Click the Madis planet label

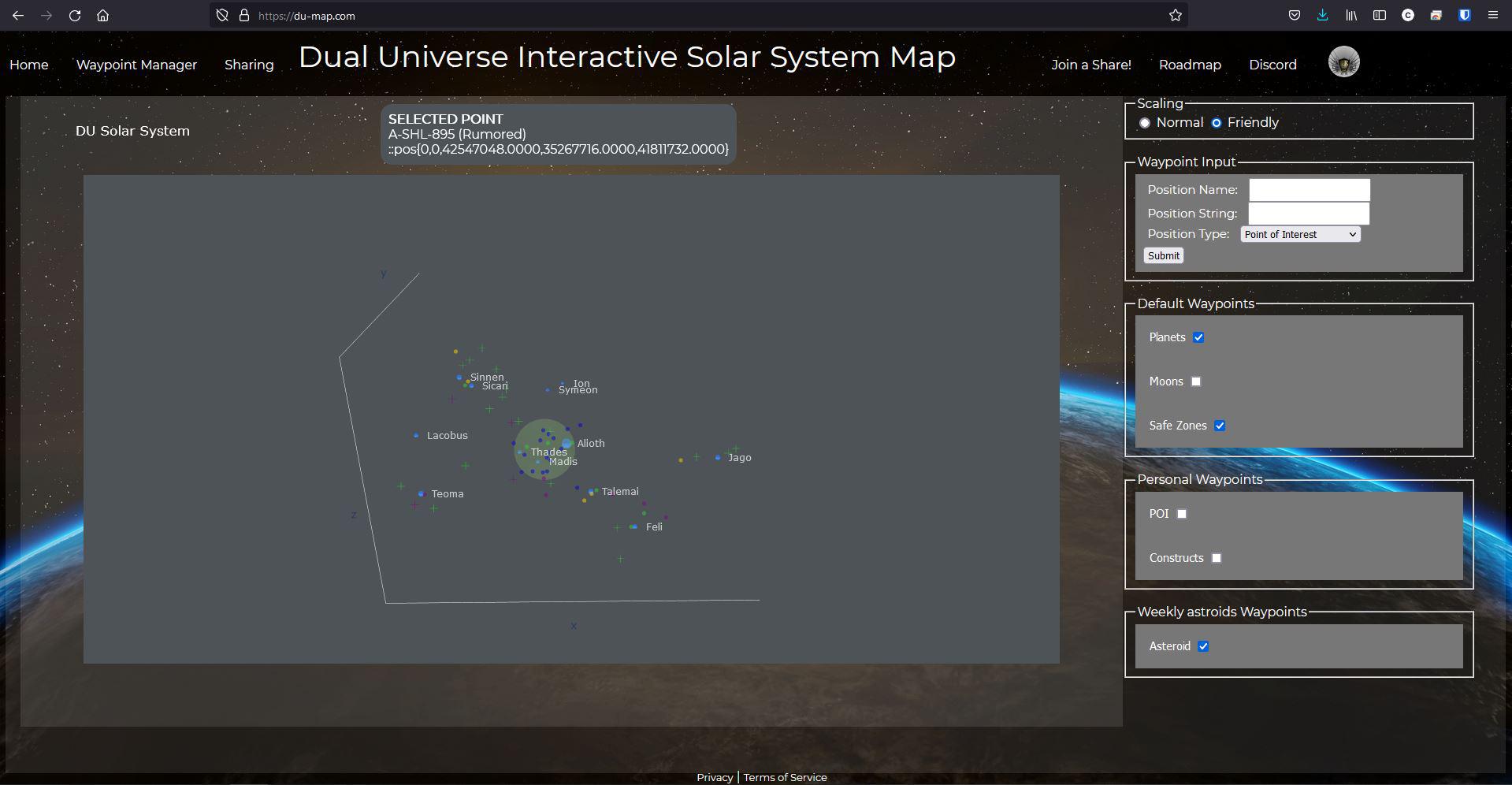(563, 462)
